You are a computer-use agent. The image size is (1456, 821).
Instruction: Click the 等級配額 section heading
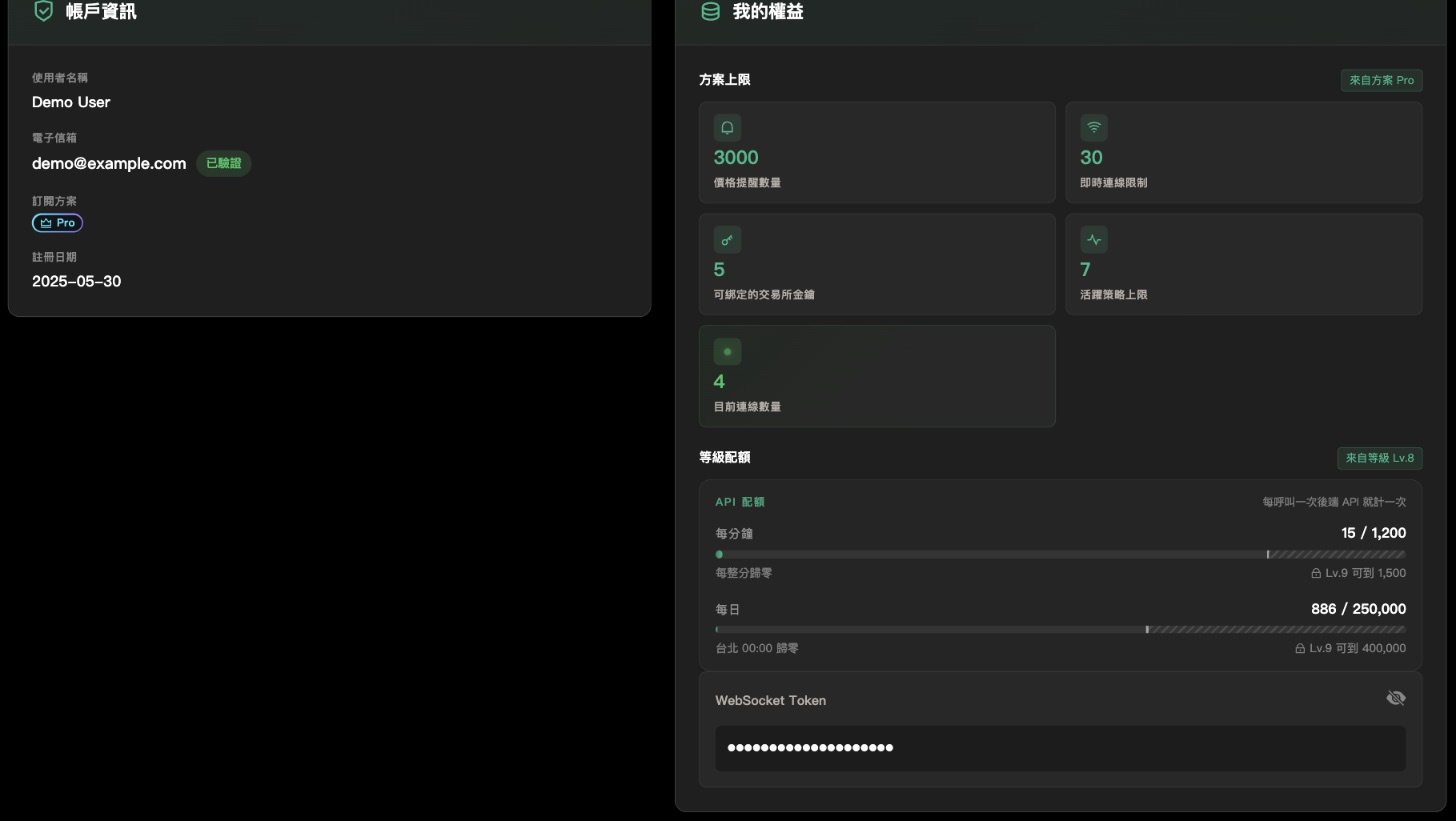(725, 458)
